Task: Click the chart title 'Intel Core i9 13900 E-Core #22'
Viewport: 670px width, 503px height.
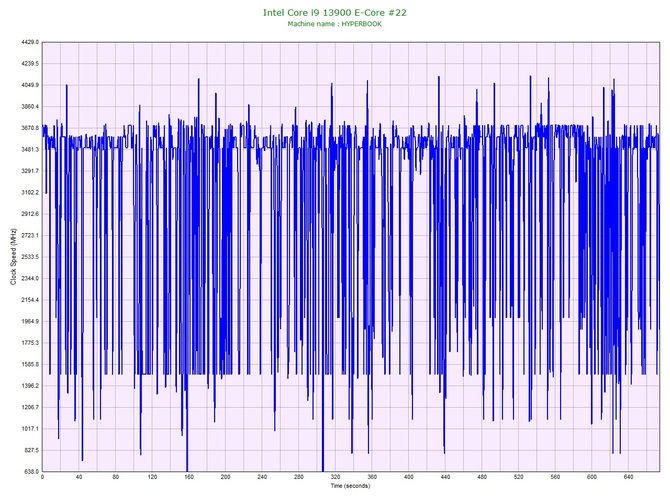Action: pyautogui.click(x=335, y=13)
